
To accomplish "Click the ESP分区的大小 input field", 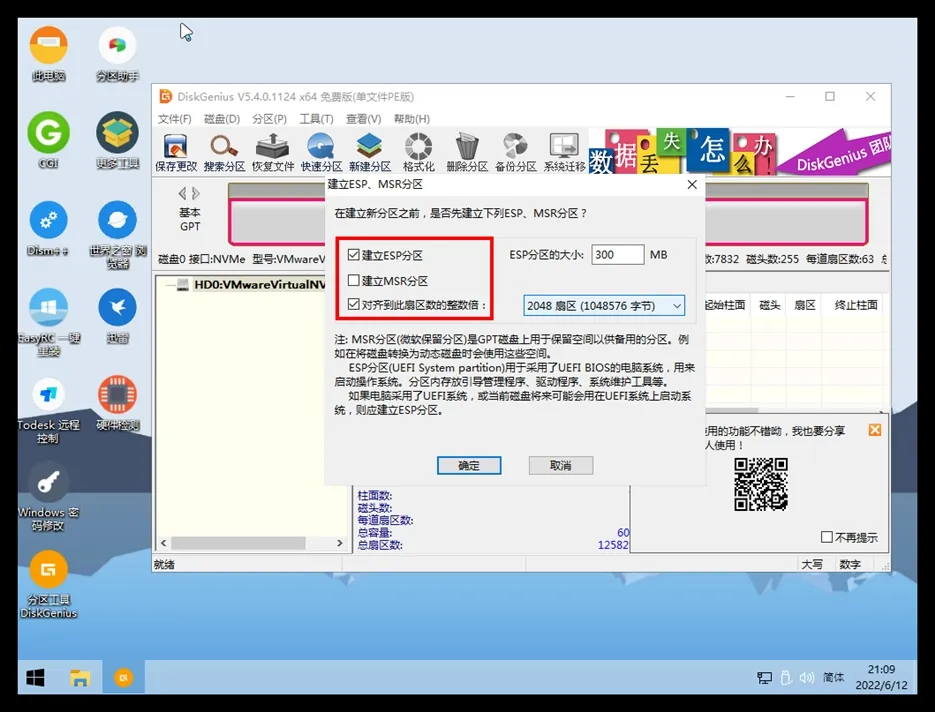I will 617,255.
